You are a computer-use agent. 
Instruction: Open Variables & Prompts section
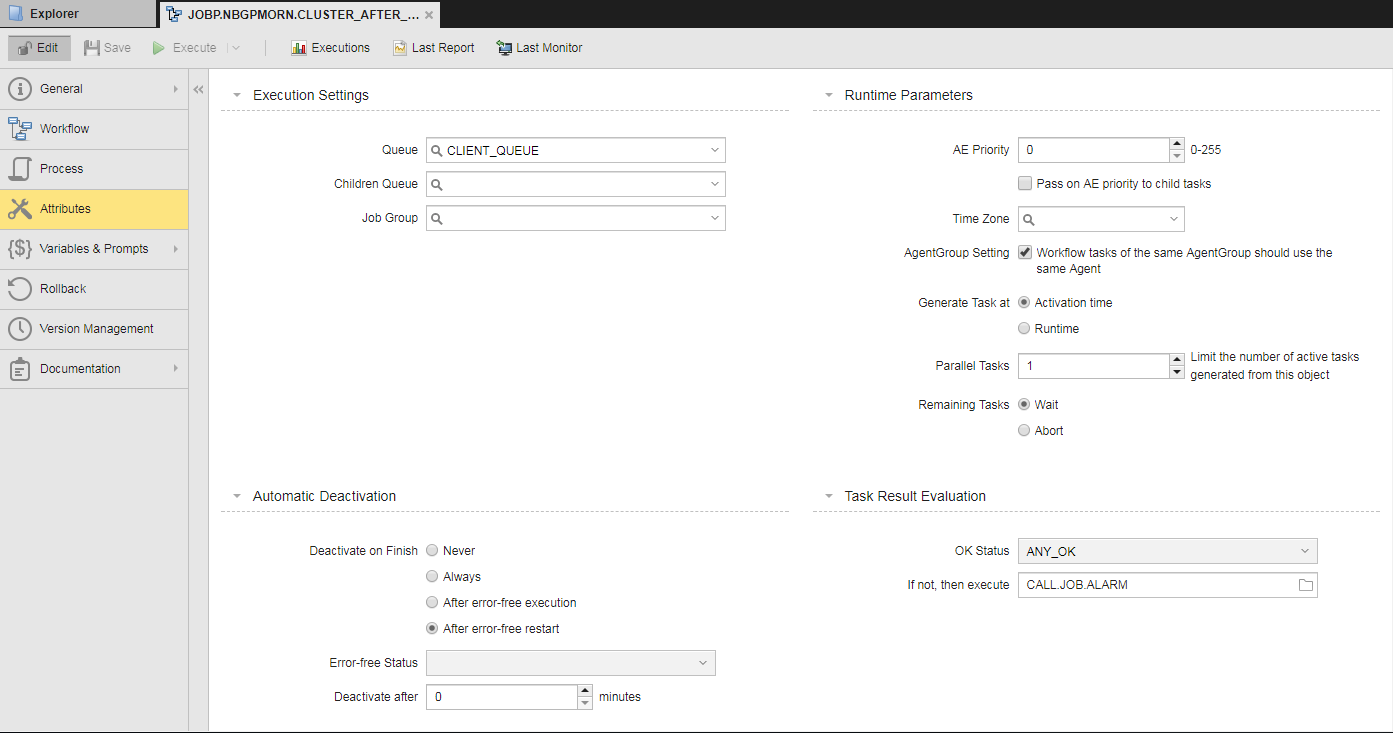[94, 249]
